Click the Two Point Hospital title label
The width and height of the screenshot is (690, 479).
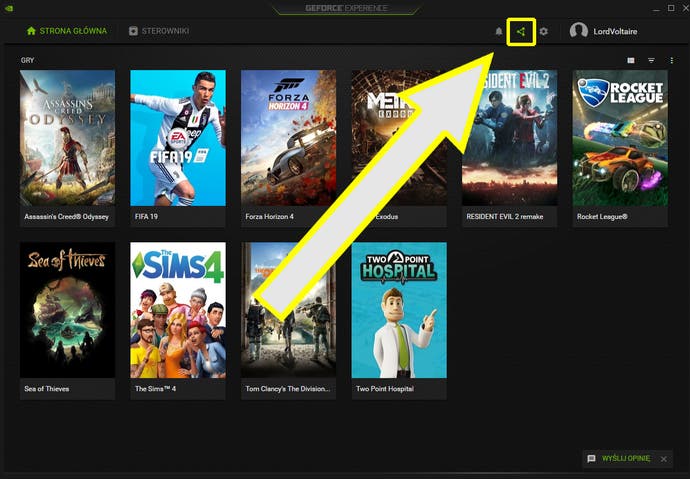(385, 388)
